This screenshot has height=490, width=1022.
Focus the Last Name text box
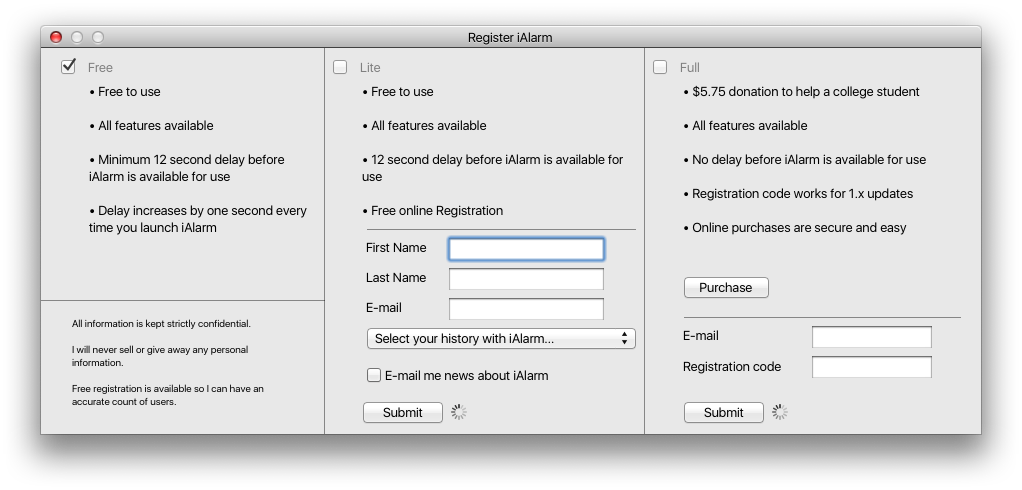tap(526, 279)
